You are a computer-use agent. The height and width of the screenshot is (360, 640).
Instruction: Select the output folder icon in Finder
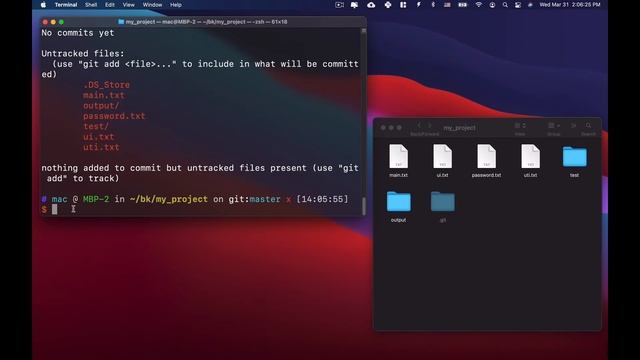pos(399,201)
